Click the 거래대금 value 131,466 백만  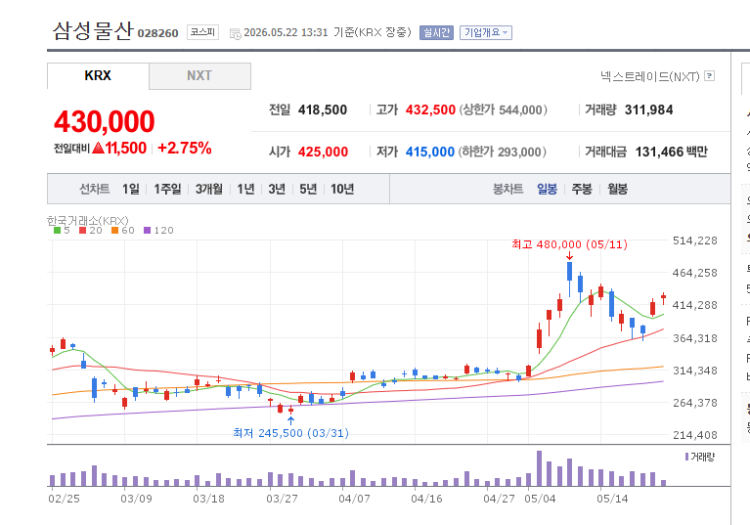[671, 152]
